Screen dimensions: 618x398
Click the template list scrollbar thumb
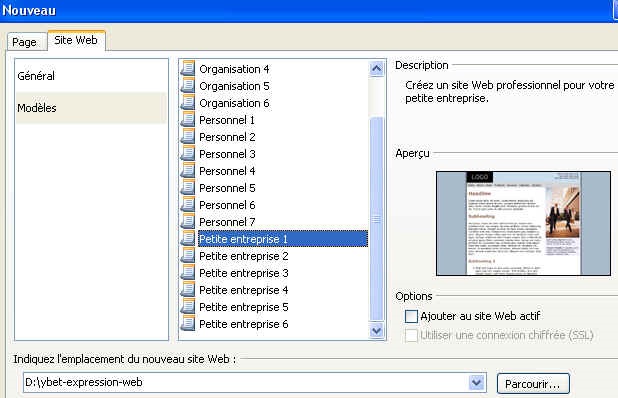coord(376,219)
